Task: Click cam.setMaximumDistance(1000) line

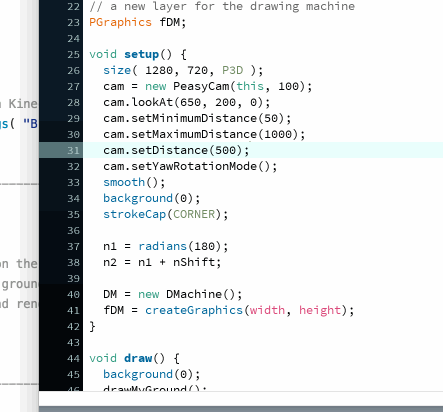Action: point(204,134)
